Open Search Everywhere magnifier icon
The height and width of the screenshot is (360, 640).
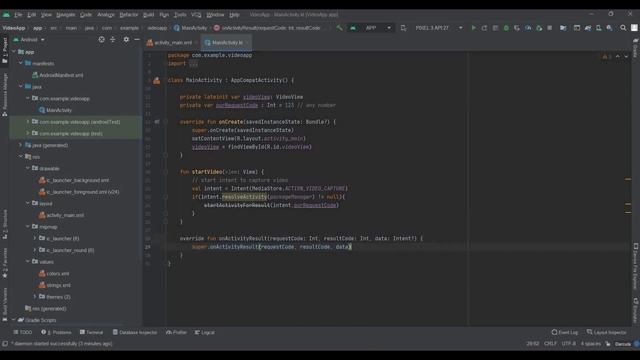(623, 28)
